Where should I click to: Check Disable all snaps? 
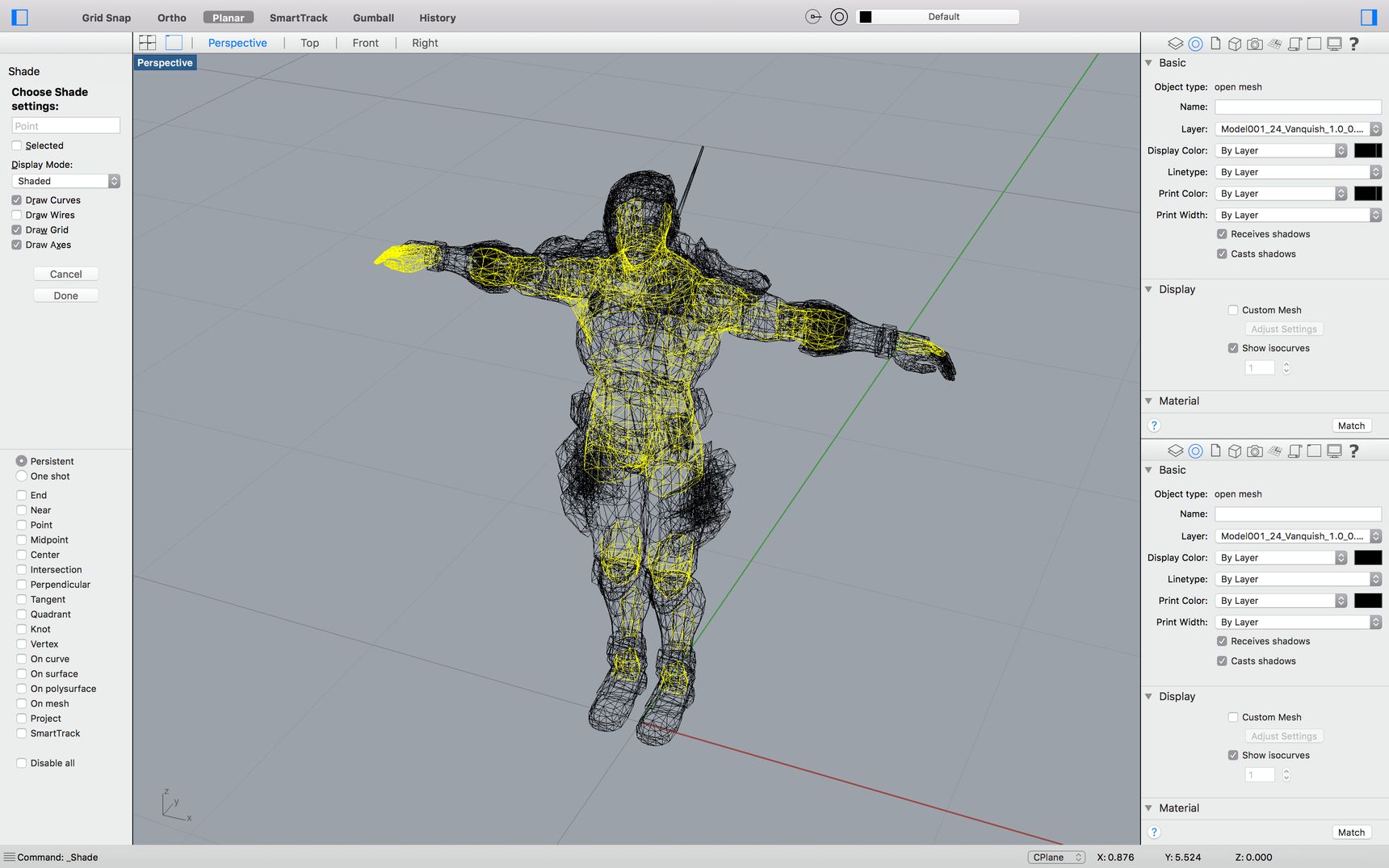[22, 763]
